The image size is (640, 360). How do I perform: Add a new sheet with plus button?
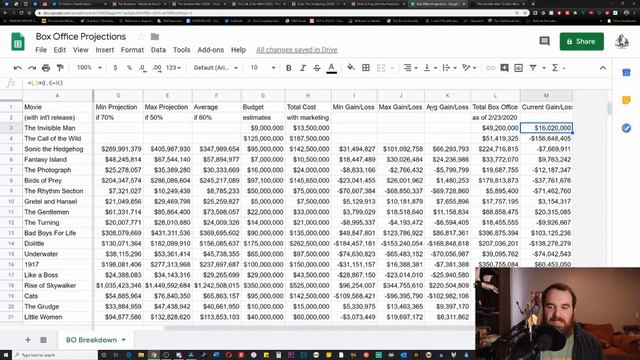[x=28, y=340]
